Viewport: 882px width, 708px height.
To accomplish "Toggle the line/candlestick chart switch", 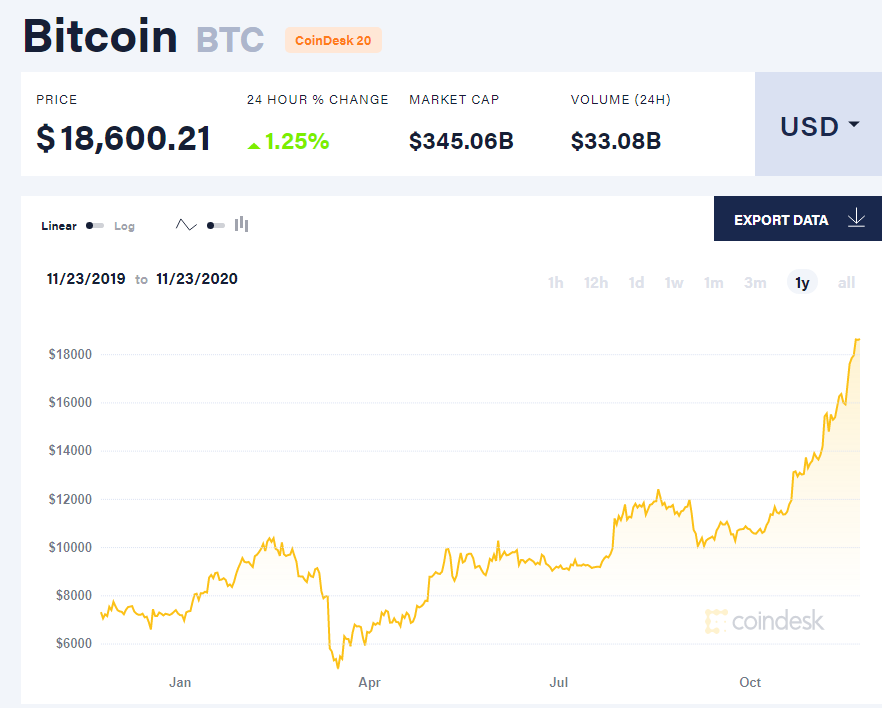I will pos(215,226).
